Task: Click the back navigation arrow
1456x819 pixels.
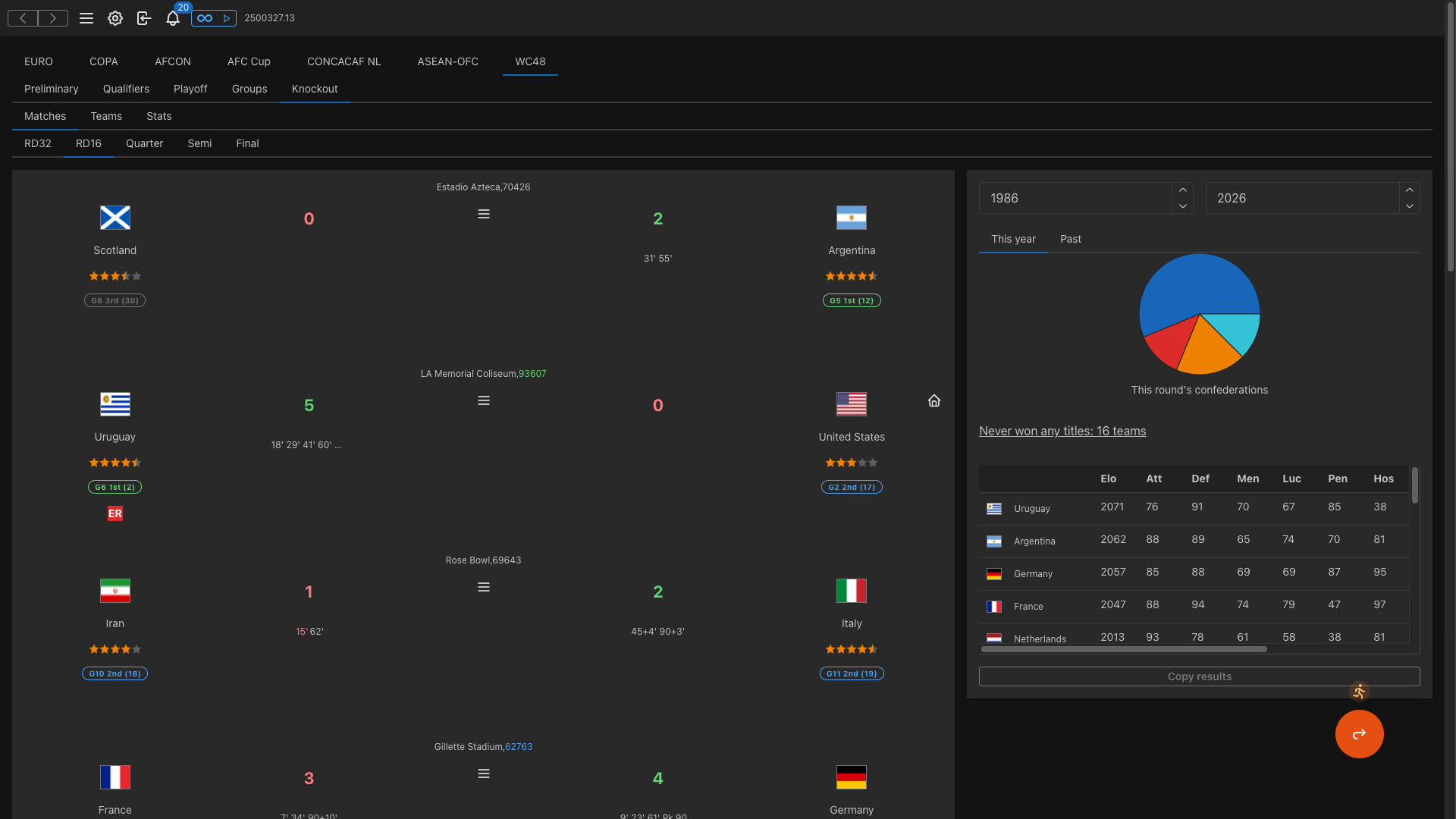Action: (22, 17)
